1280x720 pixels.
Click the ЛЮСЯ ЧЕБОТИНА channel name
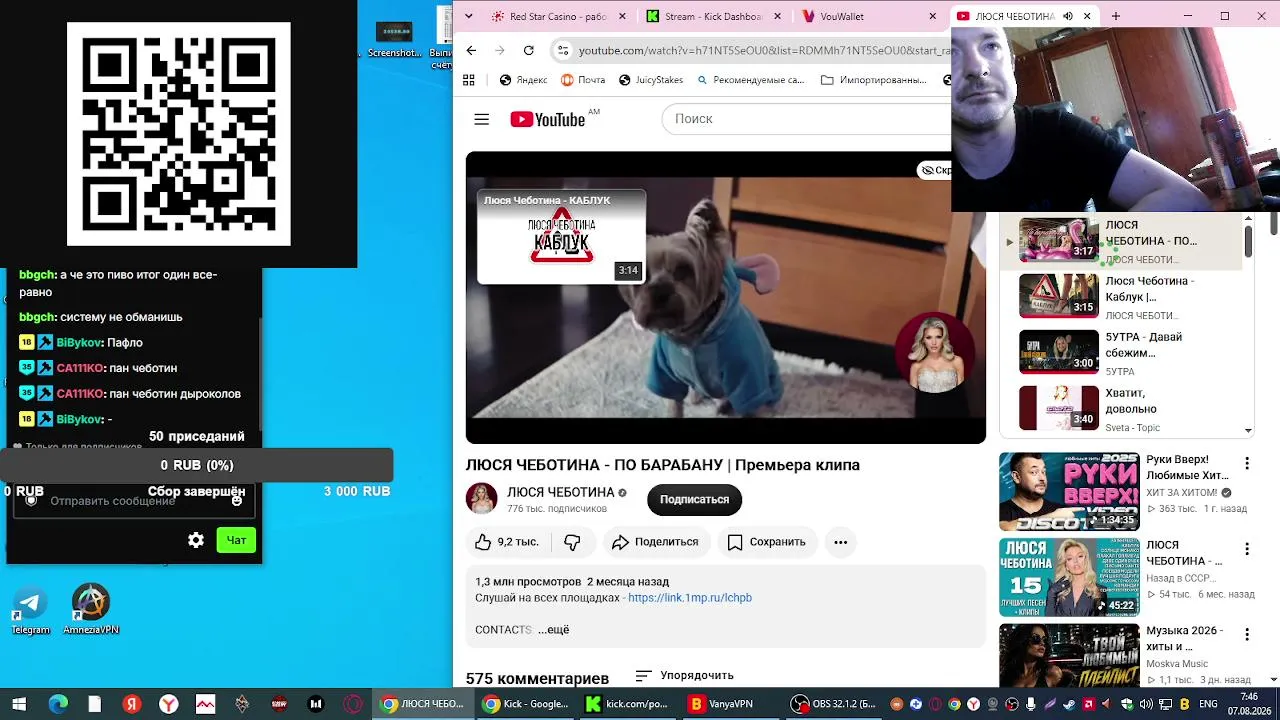pos(560,492)
